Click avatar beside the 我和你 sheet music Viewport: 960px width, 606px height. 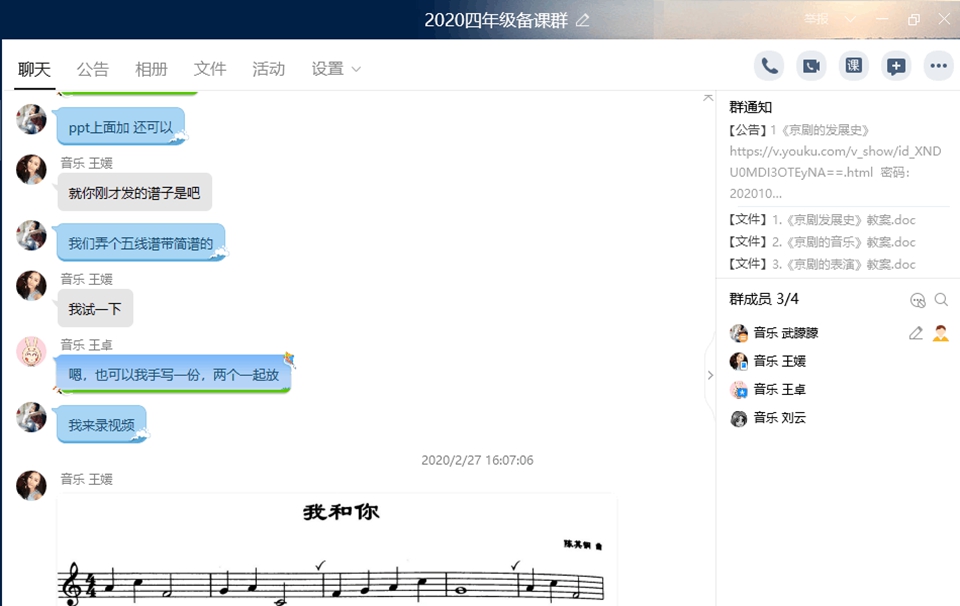click(x=31, y=485)
